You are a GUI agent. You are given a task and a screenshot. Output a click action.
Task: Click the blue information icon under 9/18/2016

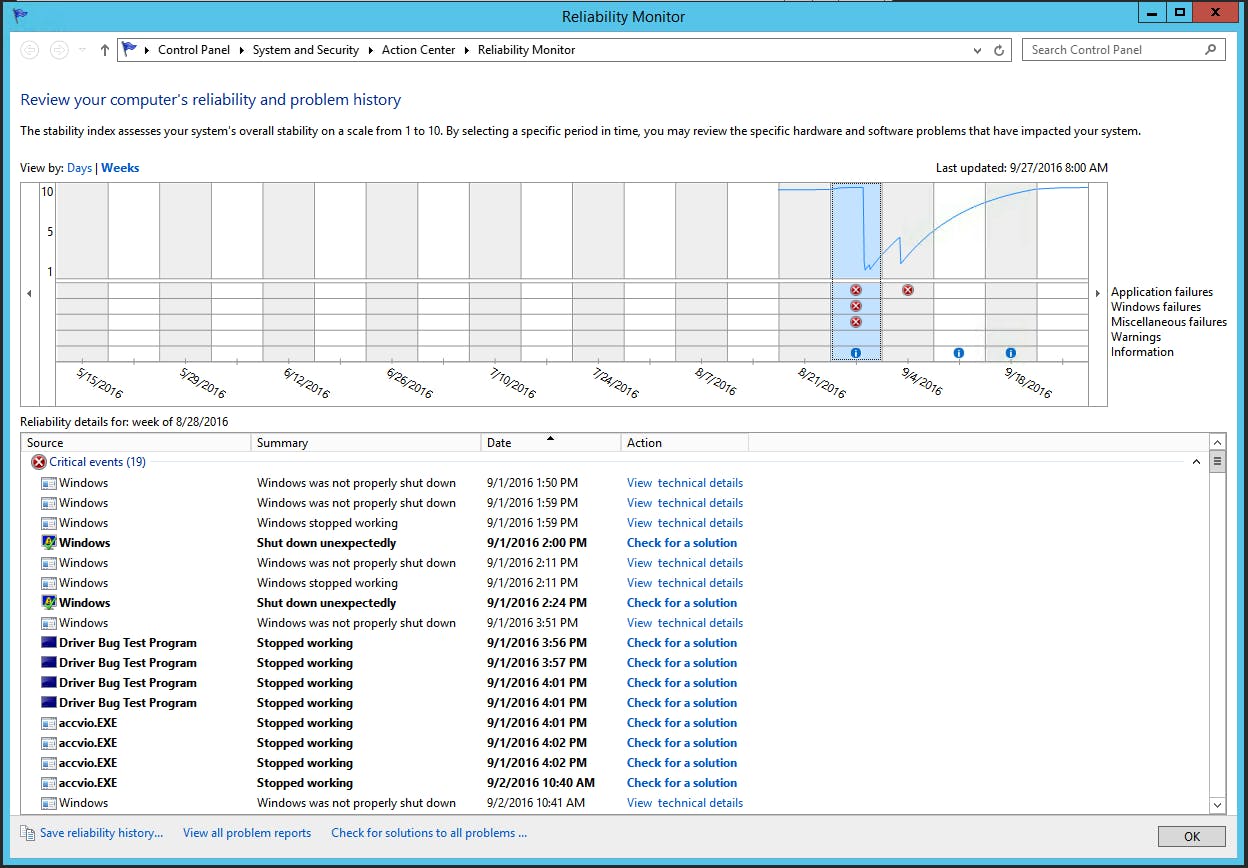pos(1010,352)
